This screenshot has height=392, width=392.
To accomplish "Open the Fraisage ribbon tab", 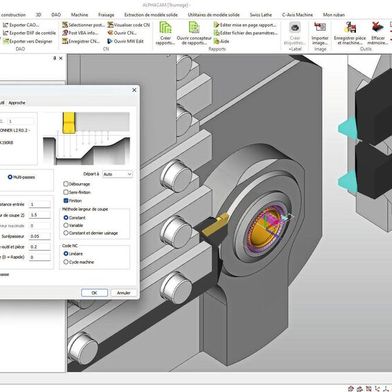I will 106,15.
